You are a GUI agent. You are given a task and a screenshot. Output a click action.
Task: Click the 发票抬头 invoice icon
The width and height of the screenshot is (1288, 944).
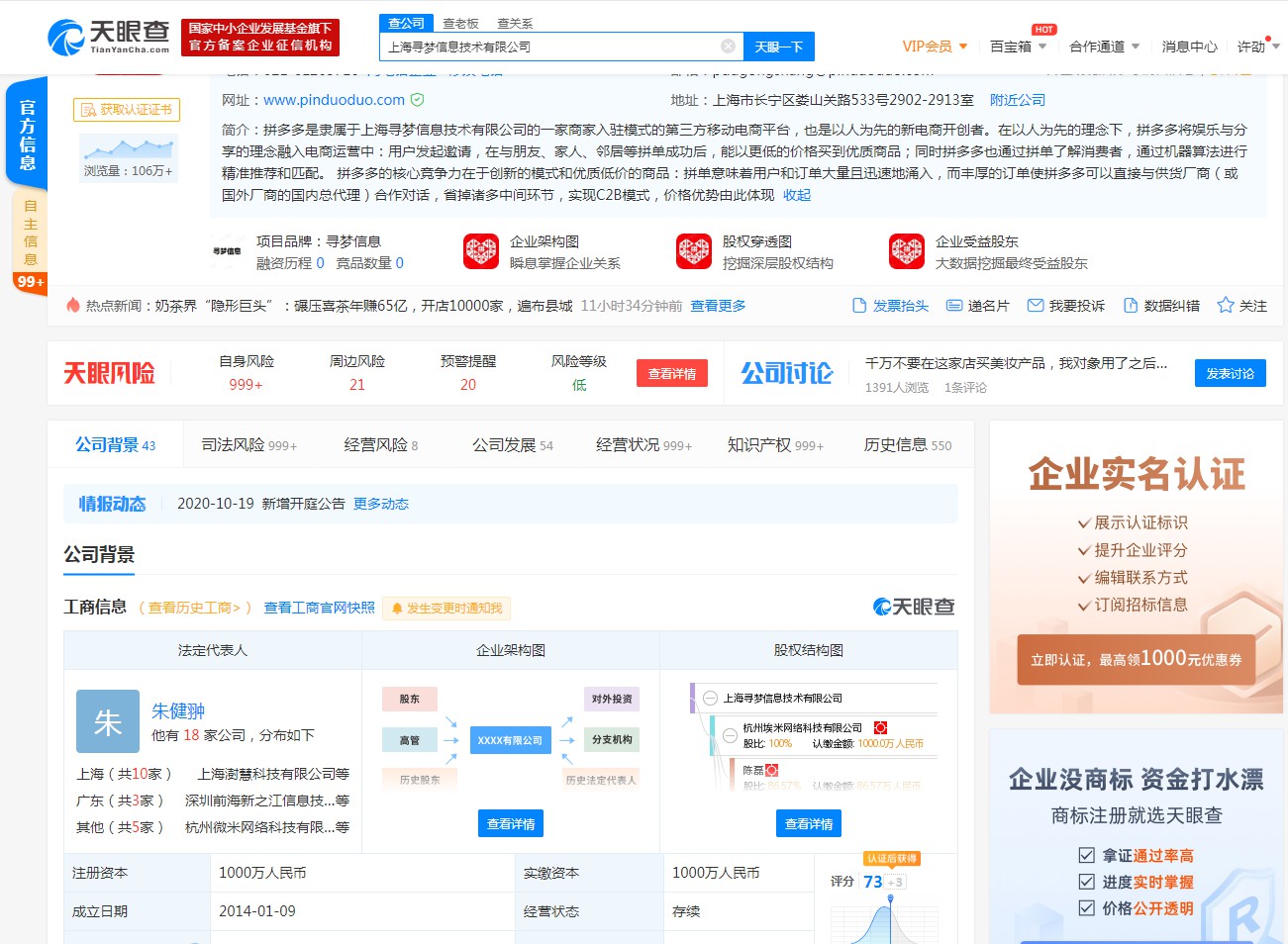pos(859,306)
